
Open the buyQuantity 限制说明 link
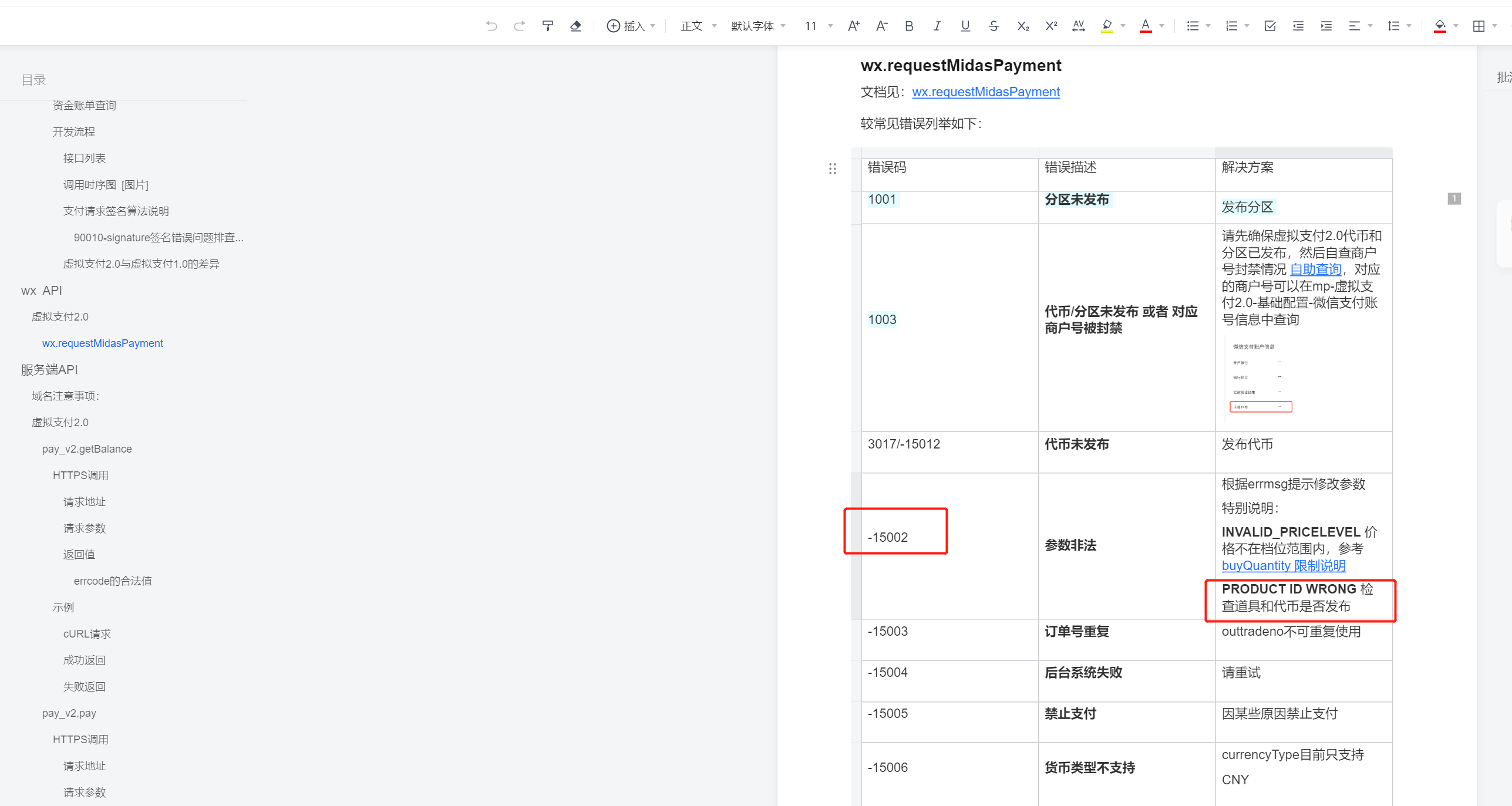pyautogui.click(x=1283, y=565)
